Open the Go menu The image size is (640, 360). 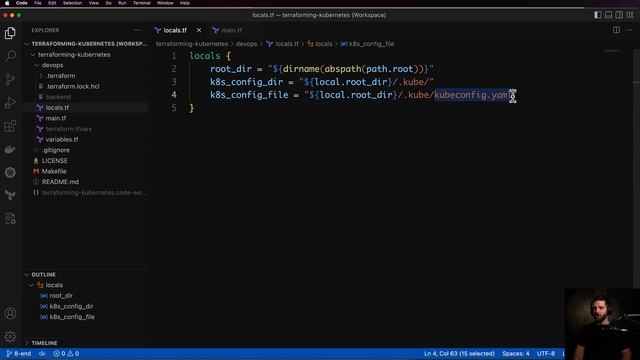[108, 3]
